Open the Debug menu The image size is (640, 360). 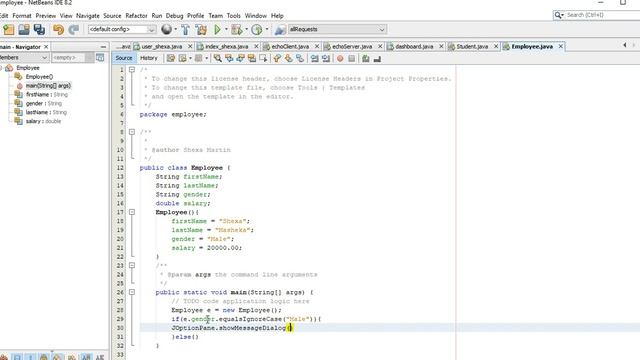175,16
